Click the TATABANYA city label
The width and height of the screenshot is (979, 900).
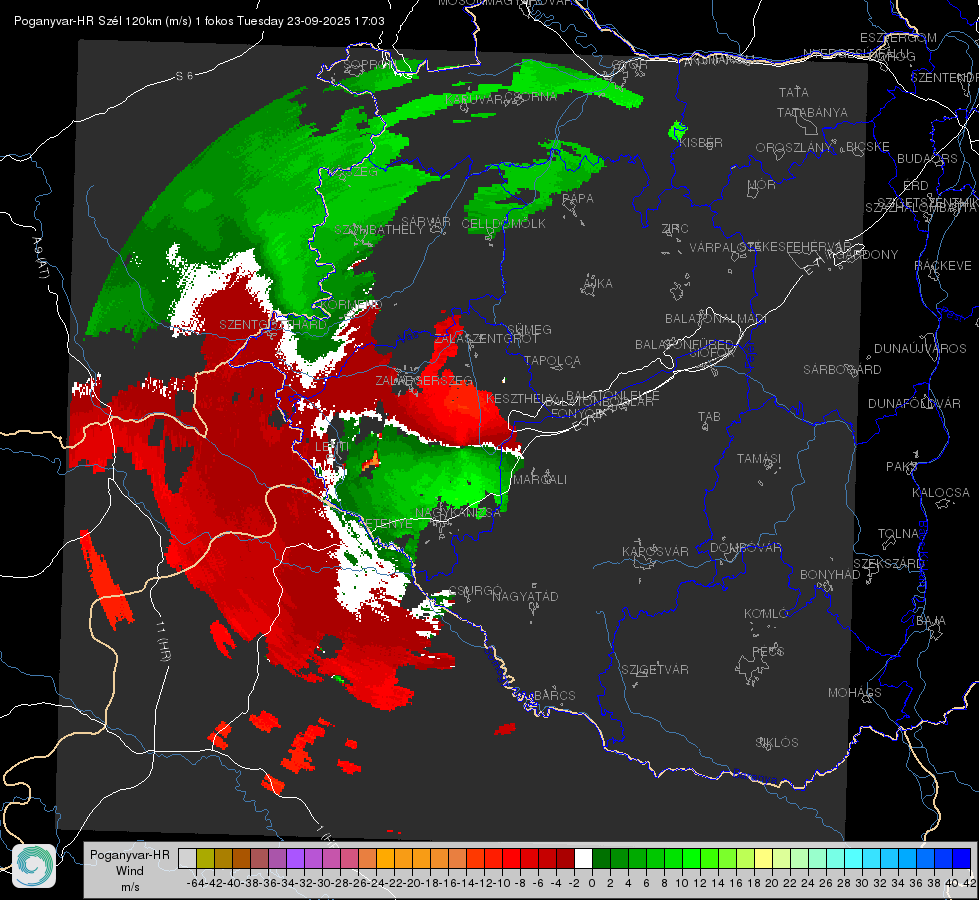point(812,112)
